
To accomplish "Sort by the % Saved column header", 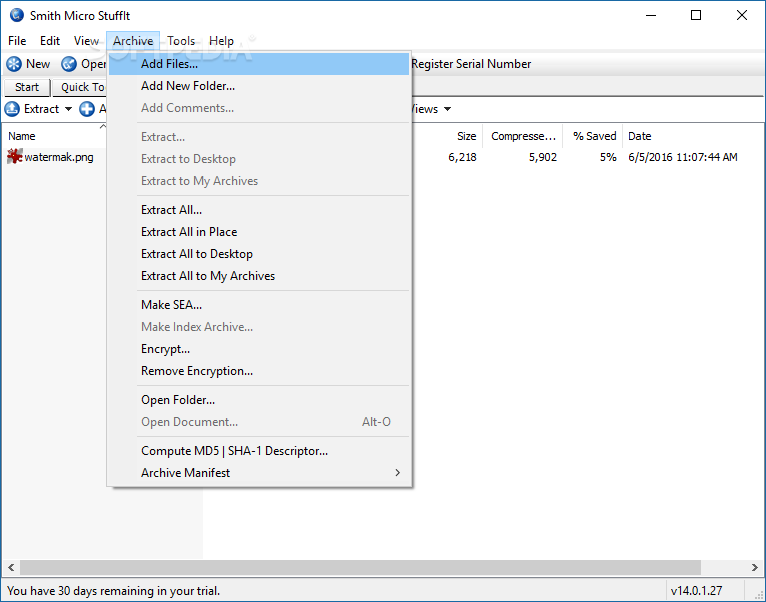I will click(593, 136).
